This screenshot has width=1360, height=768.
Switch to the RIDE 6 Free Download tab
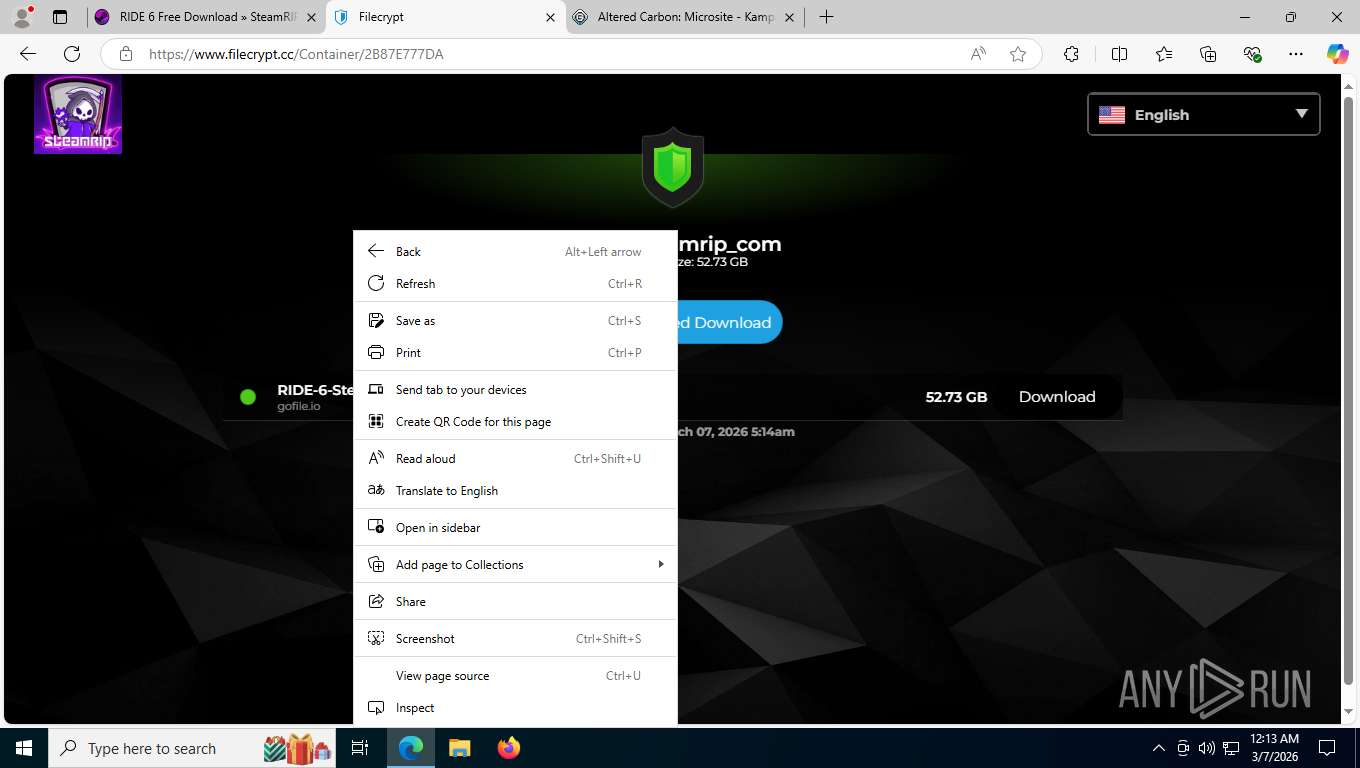[x=206, y=17]
